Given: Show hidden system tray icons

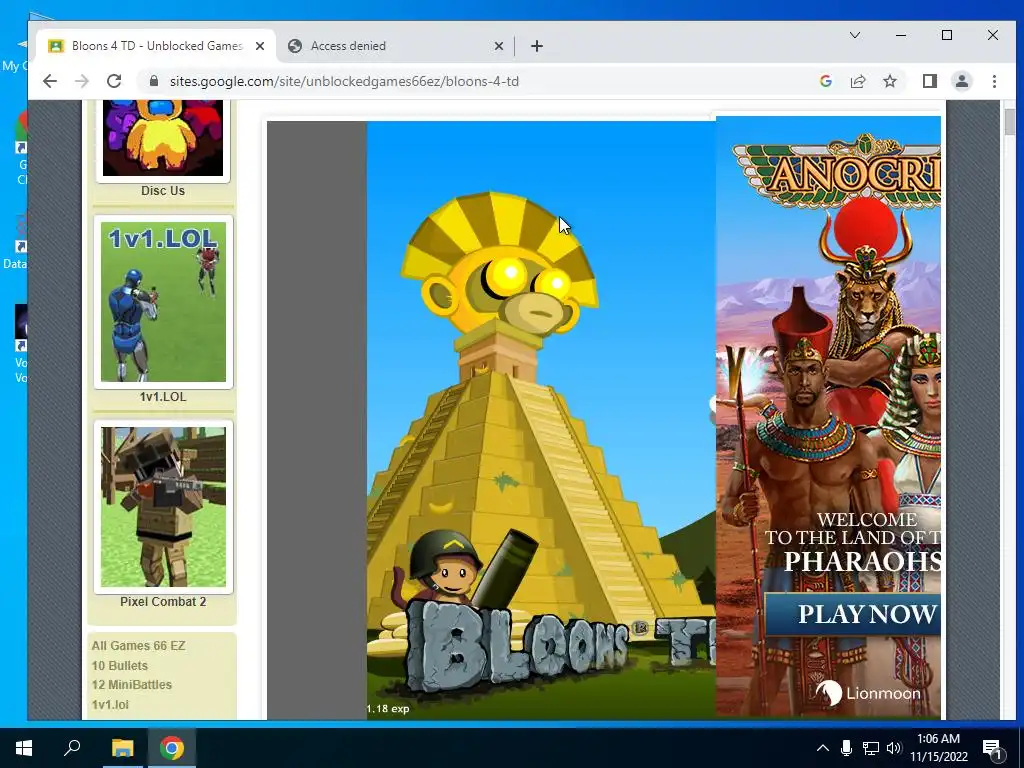Looking at the screenshot, I should (x=823, y=748).
